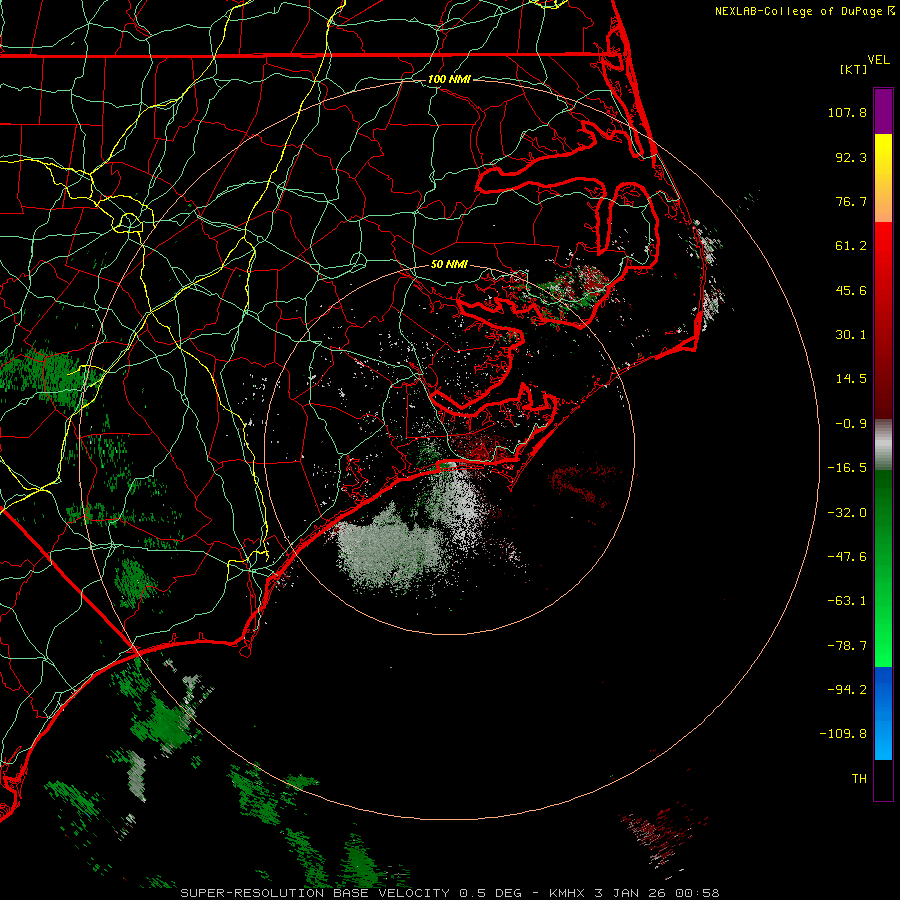Click the 50 NMI range ring label
This screenshot has height=900, width=900.
[449, 265]
